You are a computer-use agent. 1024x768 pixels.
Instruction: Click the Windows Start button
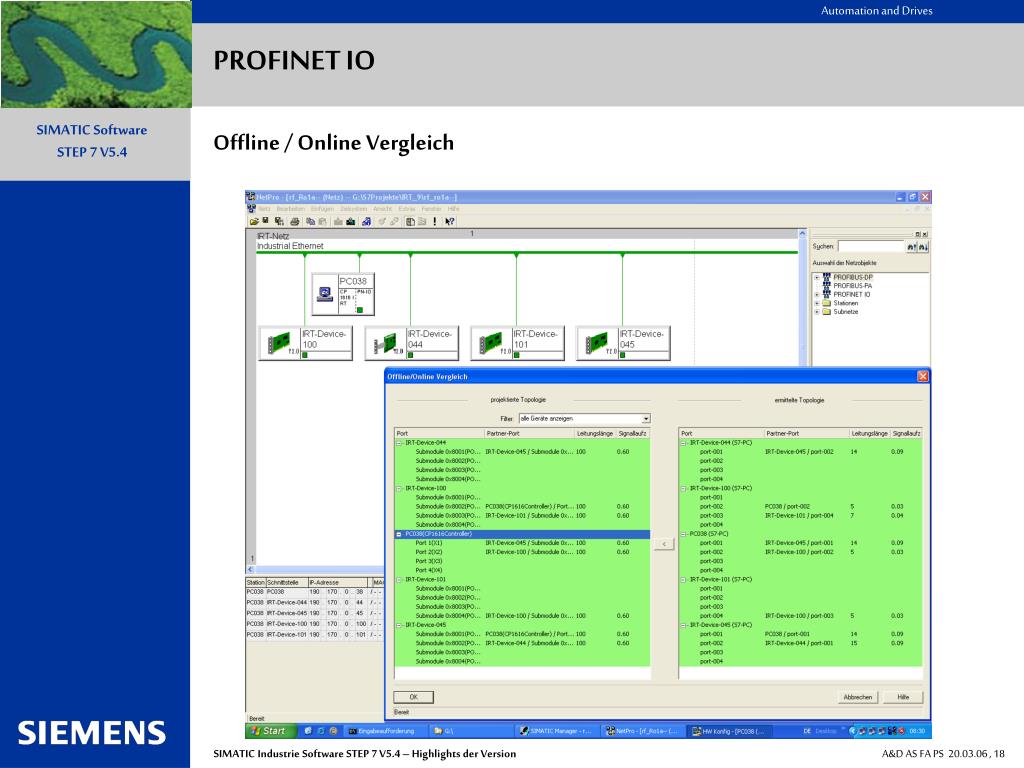(x=268, y=731)
